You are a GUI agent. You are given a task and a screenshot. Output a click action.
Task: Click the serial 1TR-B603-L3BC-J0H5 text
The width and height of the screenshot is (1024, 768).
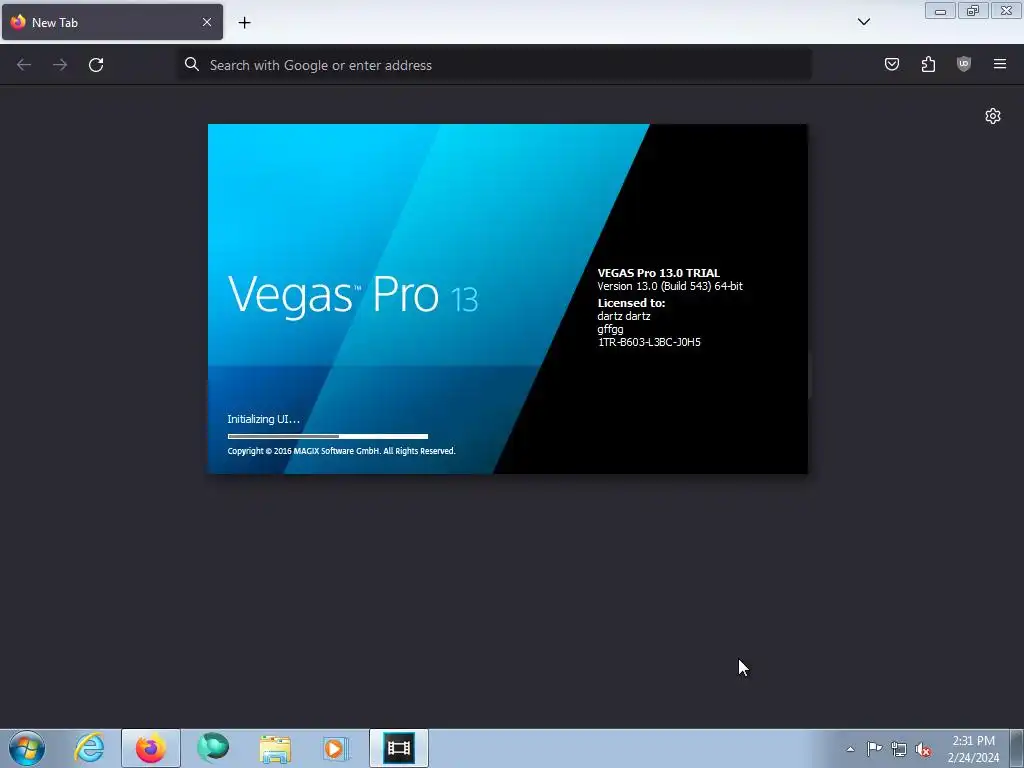pos(649,342)
